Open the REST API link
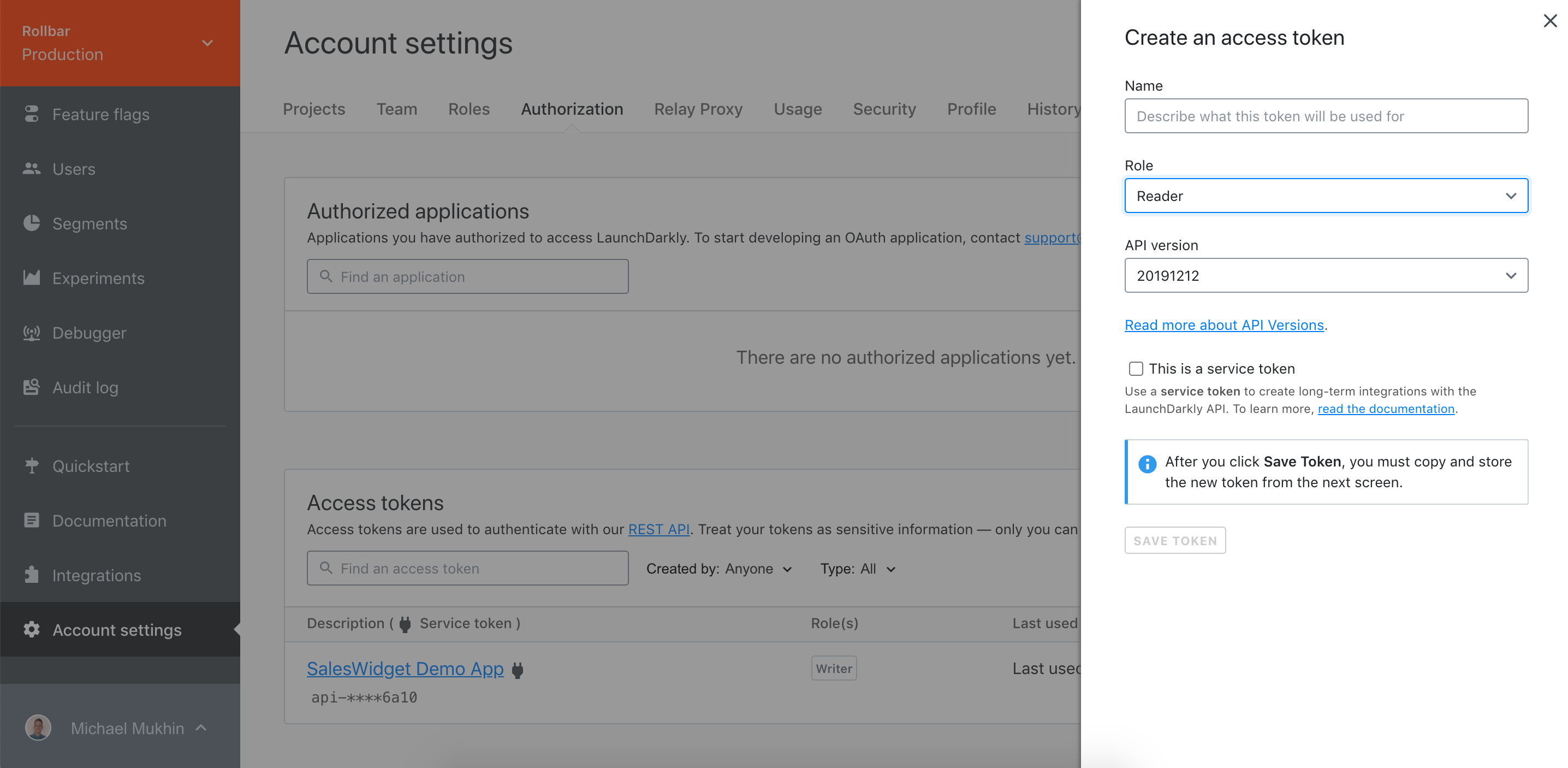Screen dimensions: 1568x768 (x=658, y=529)
